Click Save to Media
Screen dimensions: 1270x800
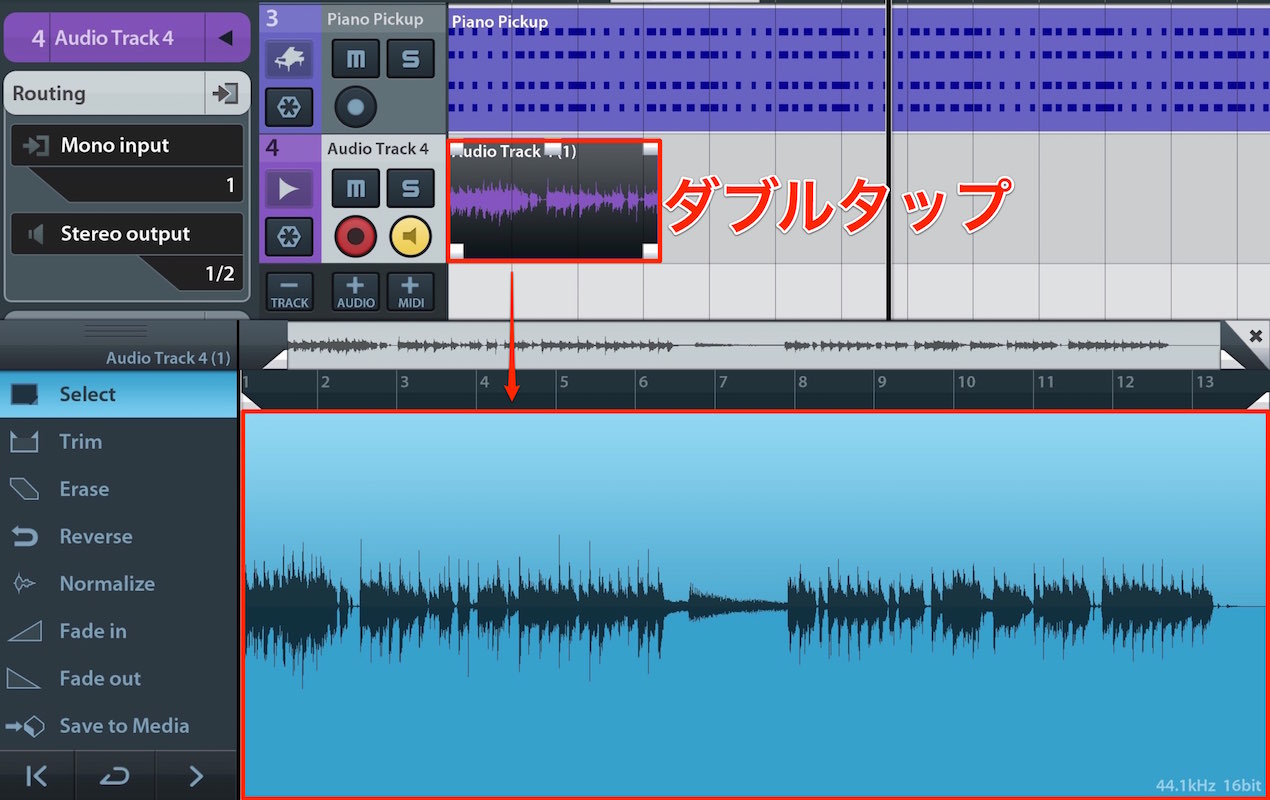point(118,726)
